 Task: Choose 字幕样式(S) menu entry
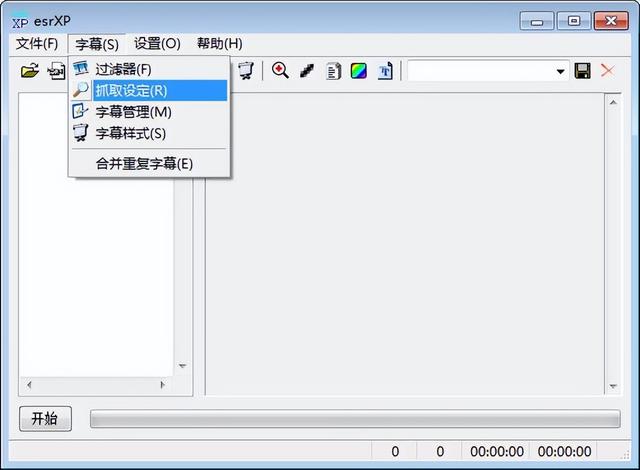[149, 133]
